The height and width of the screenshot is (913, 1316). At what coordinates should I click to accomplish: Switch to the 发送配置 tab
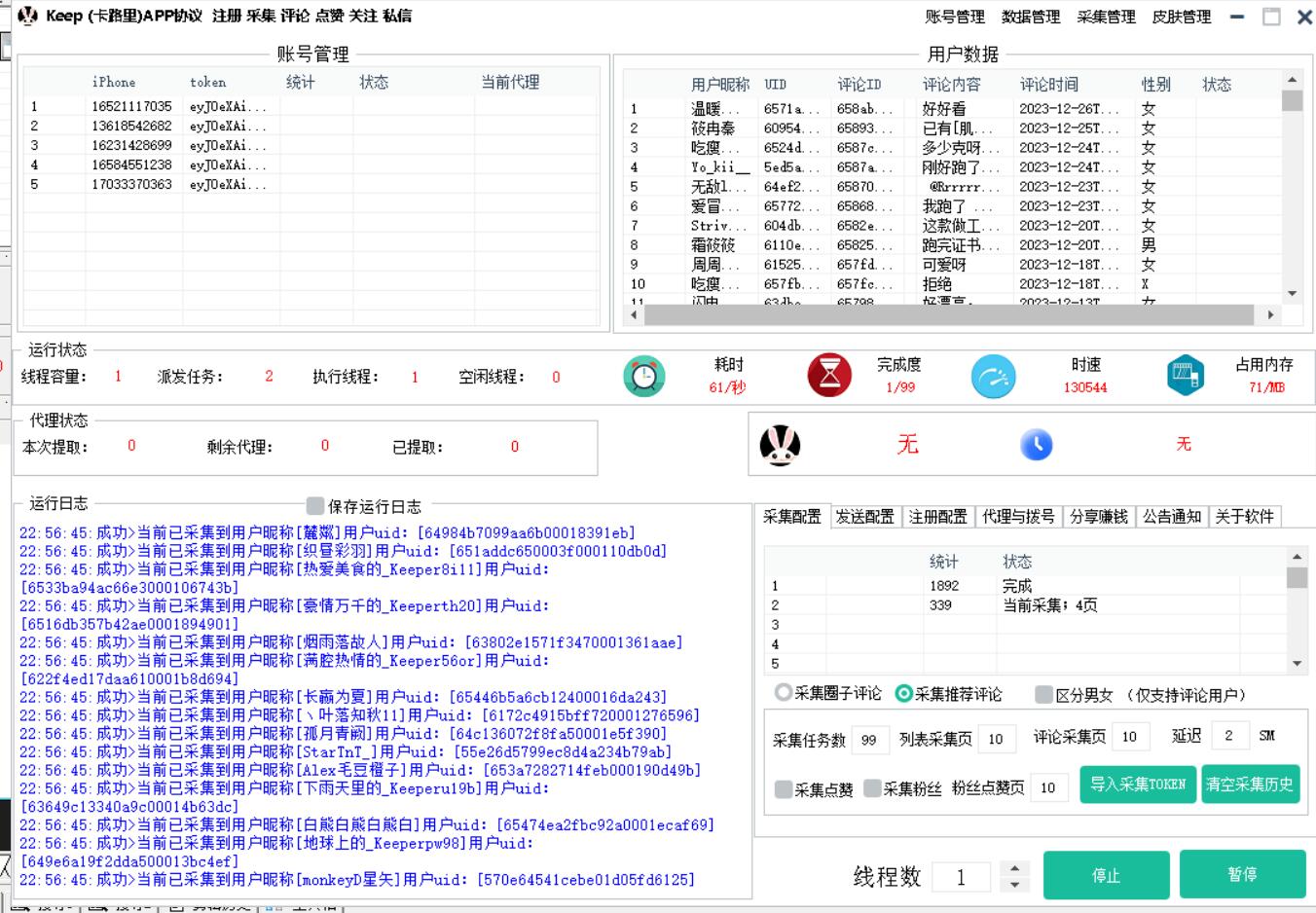point(864,517)
